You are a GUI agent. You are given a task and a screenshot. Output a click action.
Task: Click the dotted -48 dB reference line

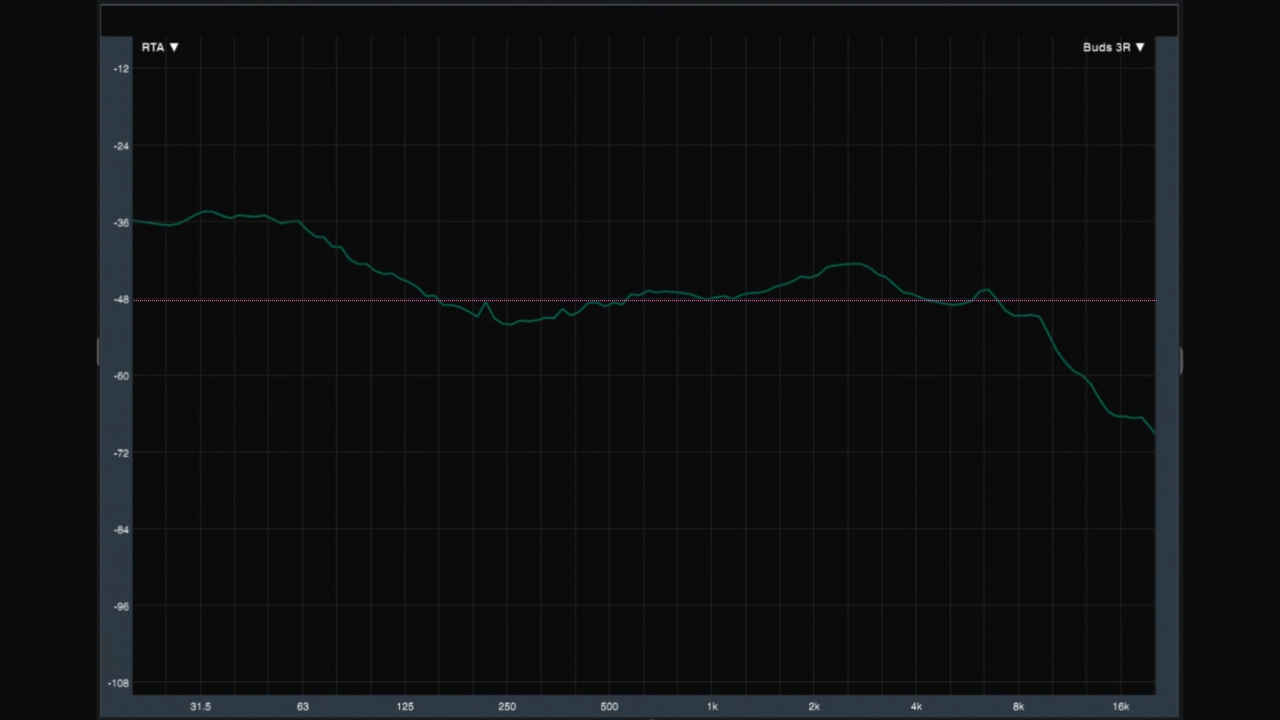pos(640,300)
